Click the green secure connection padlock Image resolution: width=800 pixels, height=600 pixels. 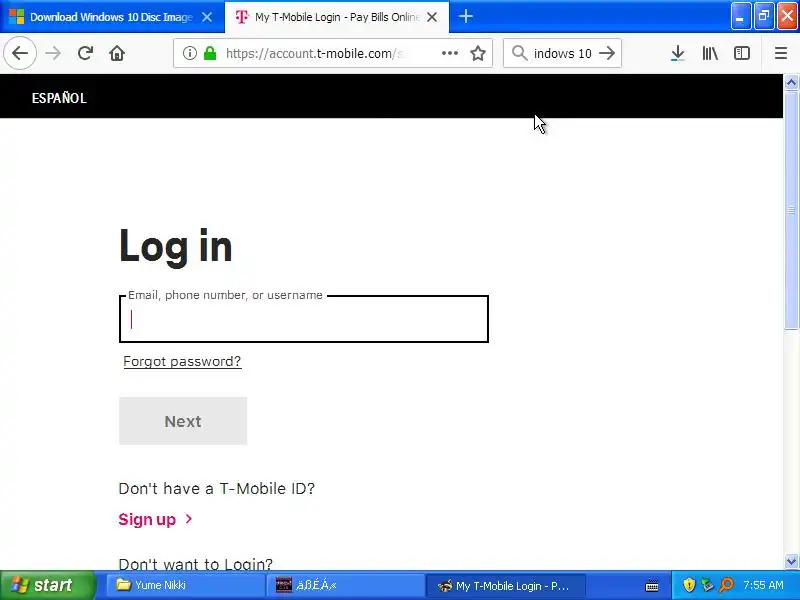pos(210,53)
